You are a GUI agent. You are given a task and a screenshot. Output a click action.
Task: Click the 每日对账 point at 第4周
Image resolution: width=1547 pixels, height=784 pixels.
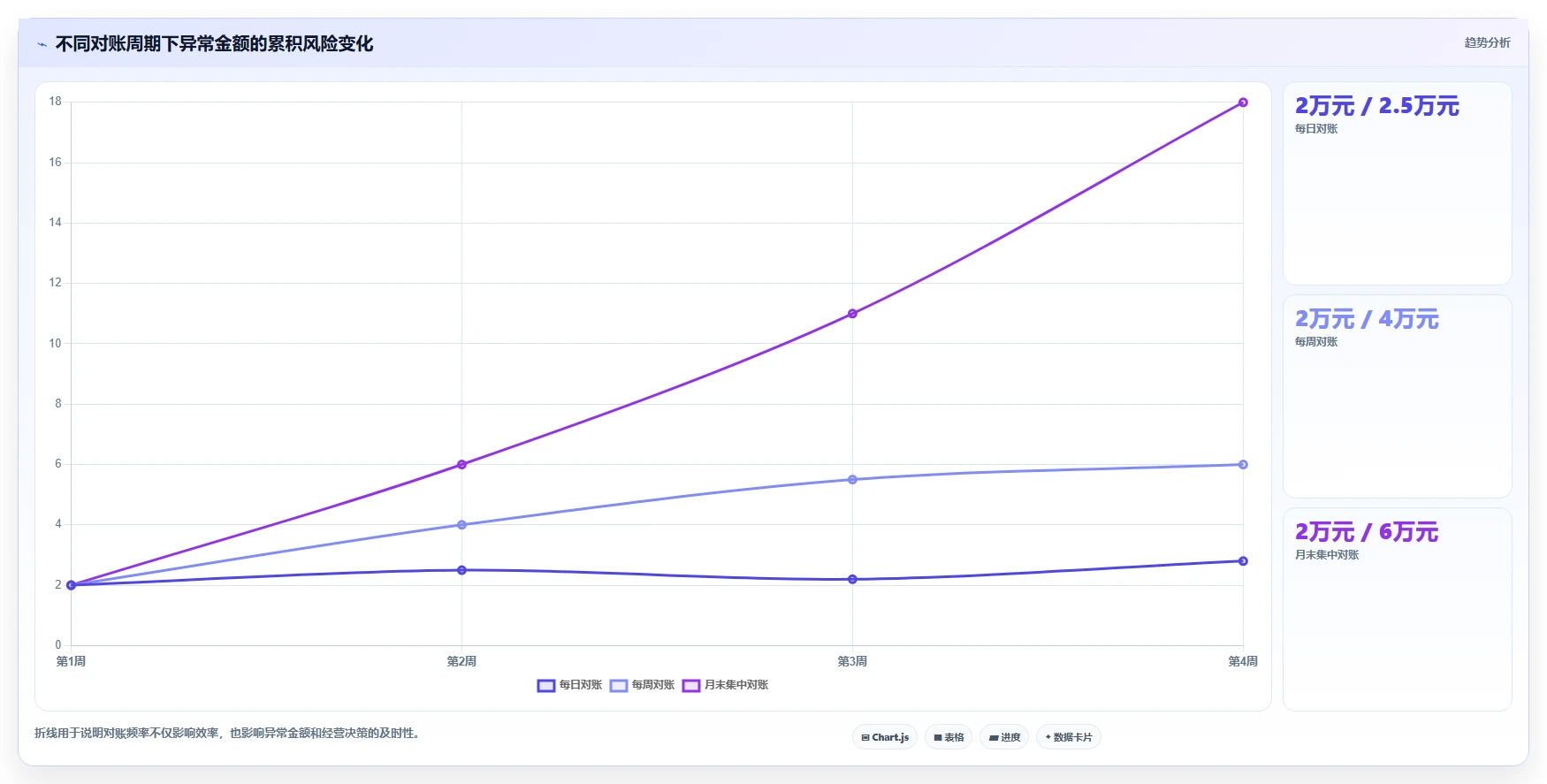tap(1243, 561)
